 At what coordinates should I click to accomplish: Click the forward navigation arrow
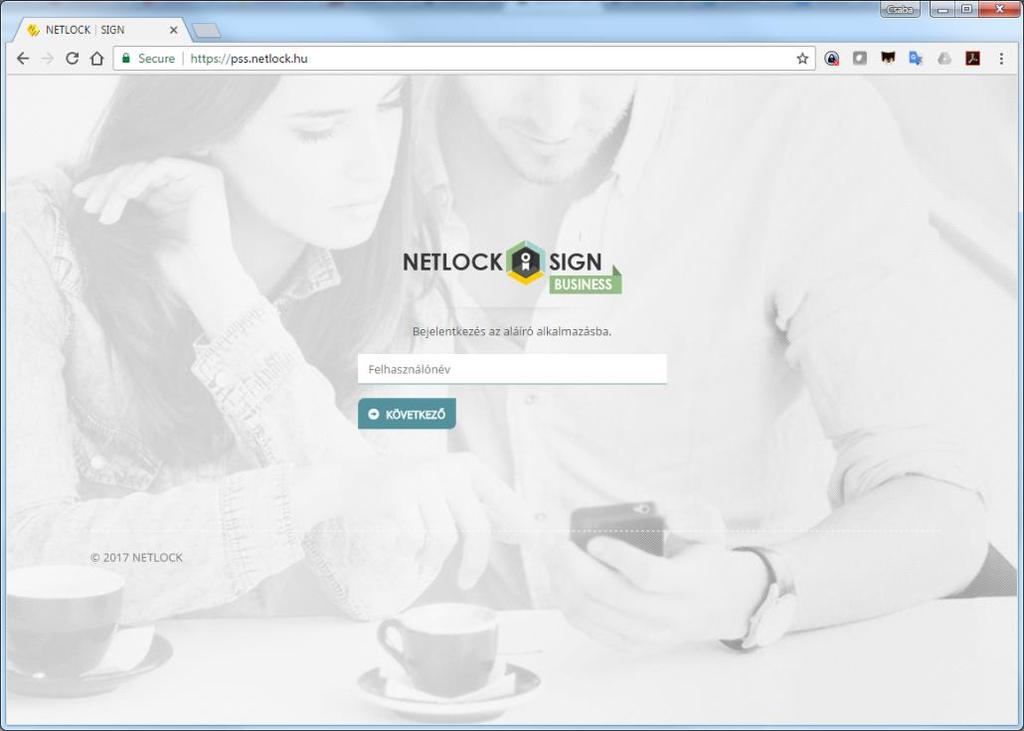[47, 58]
